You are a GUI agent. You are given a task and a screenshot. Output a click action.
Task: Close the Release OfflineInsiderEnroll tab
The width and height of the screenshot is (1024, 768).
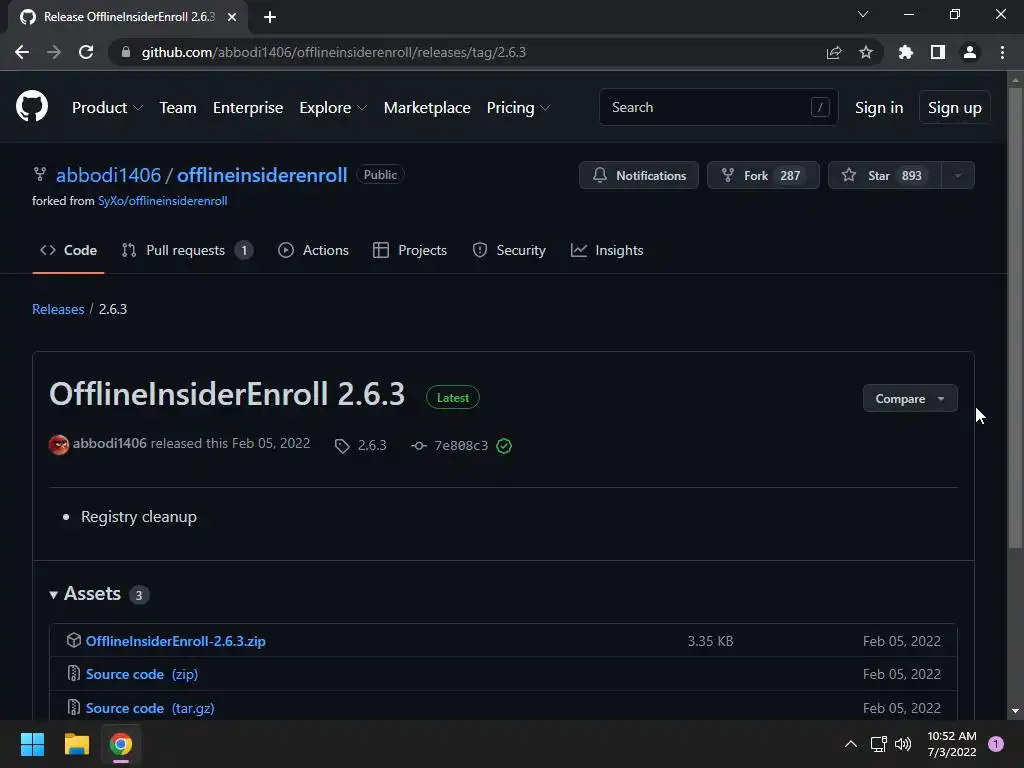coord(232,17)
